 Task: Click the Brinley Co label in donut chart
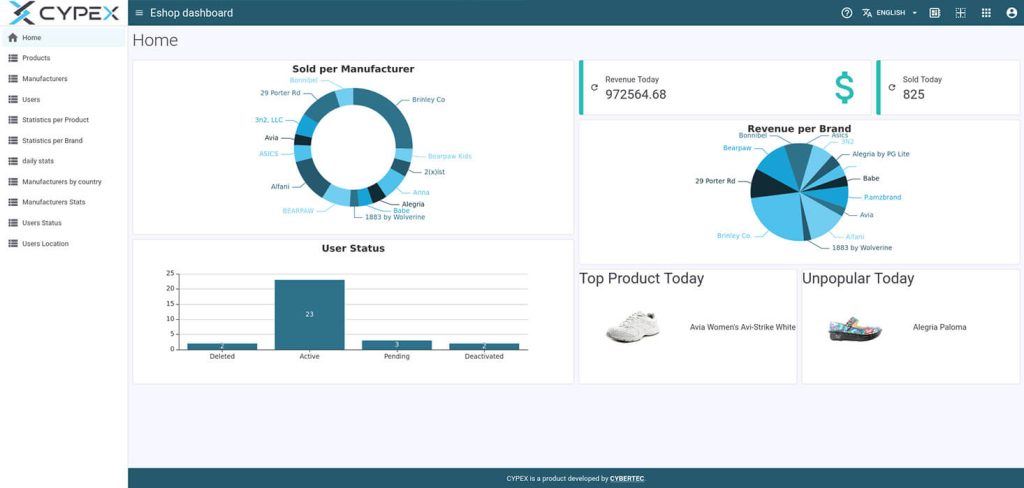pyautogui.click(x=428, y=100)
